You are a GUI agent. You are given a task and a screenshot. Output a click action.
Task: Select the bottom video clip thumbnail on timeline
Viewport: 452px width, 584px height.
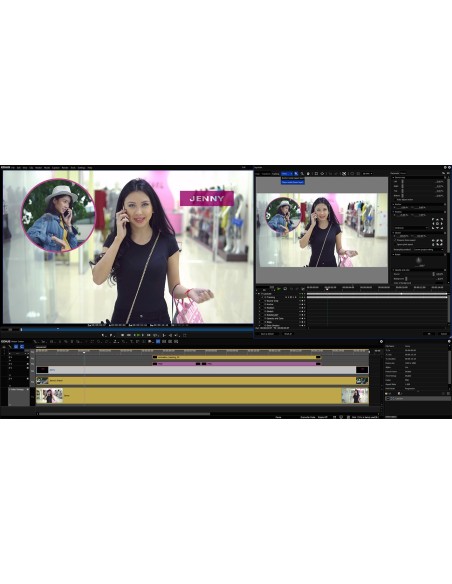50,396
